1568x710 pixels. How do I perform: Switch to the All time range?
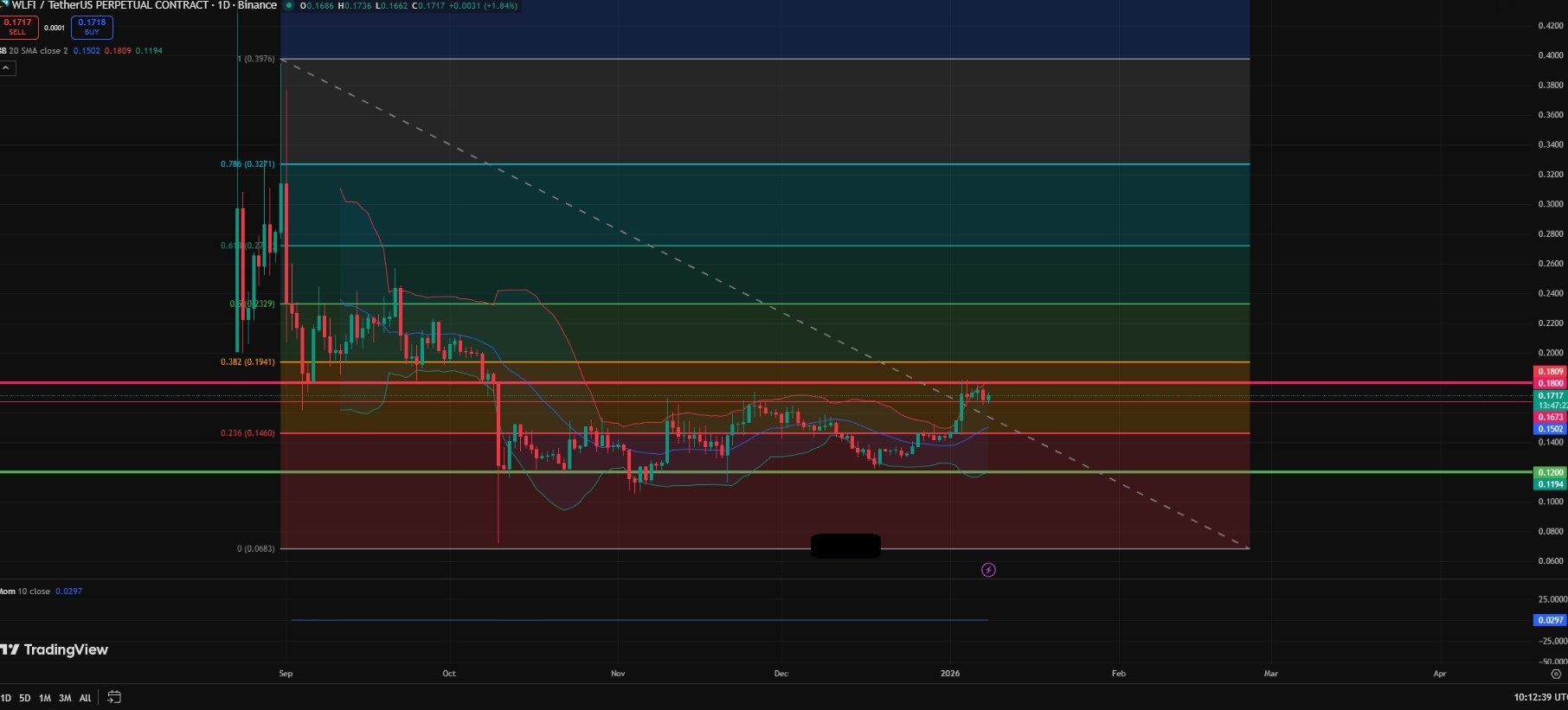point(85,698)
